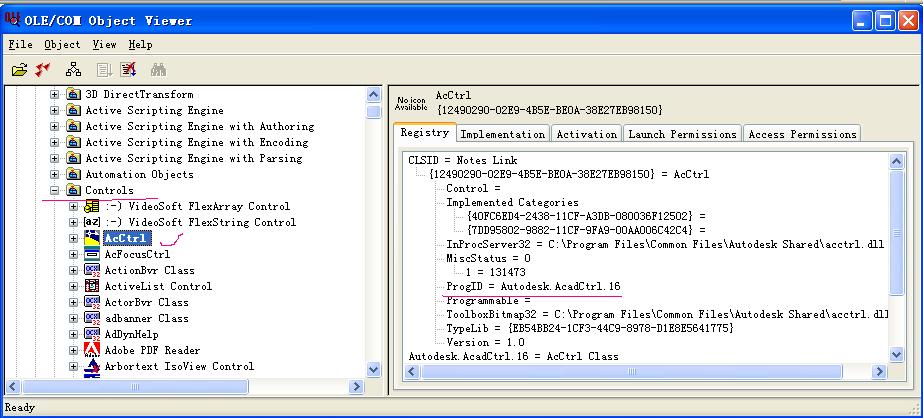Viewport: 923px width, 418px height.
Task: Collapse the Controls tree node
Action: click(x=55, y=190)
